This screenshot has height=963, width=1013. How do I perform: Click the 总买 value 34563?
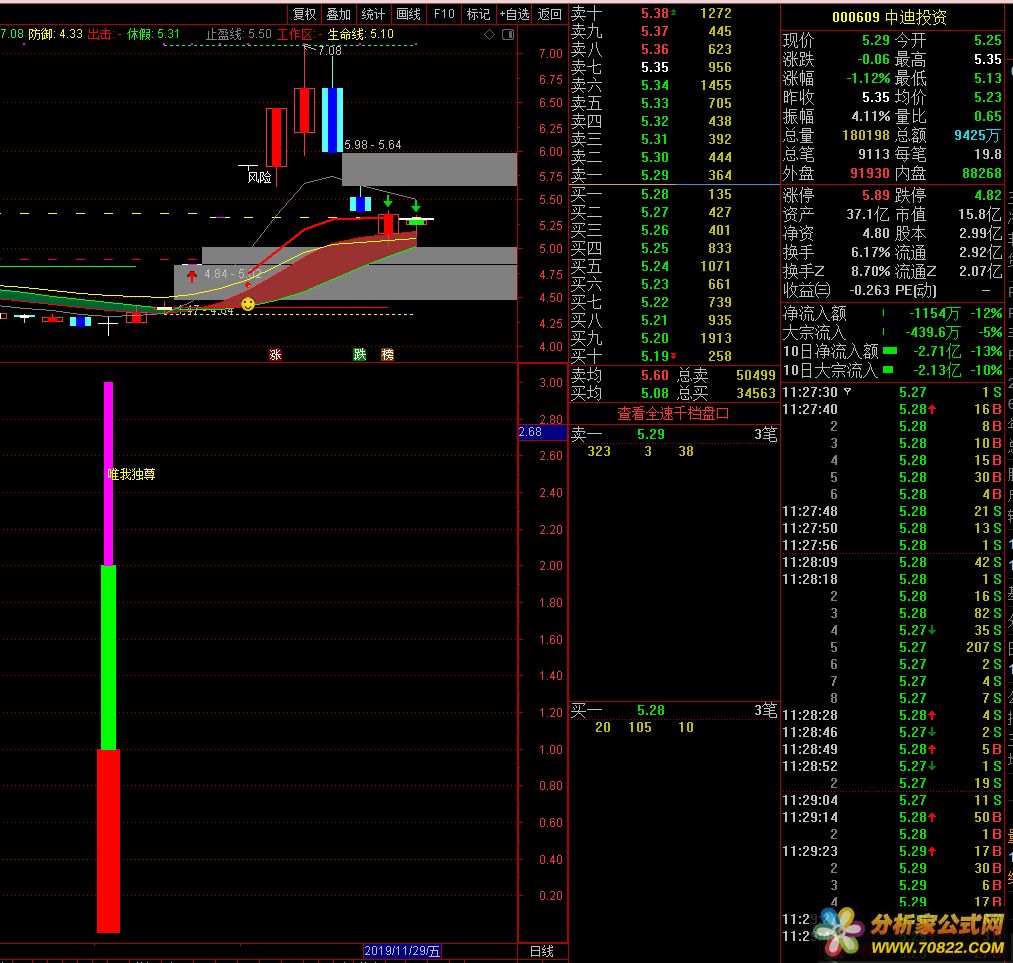tap(755, 393)
